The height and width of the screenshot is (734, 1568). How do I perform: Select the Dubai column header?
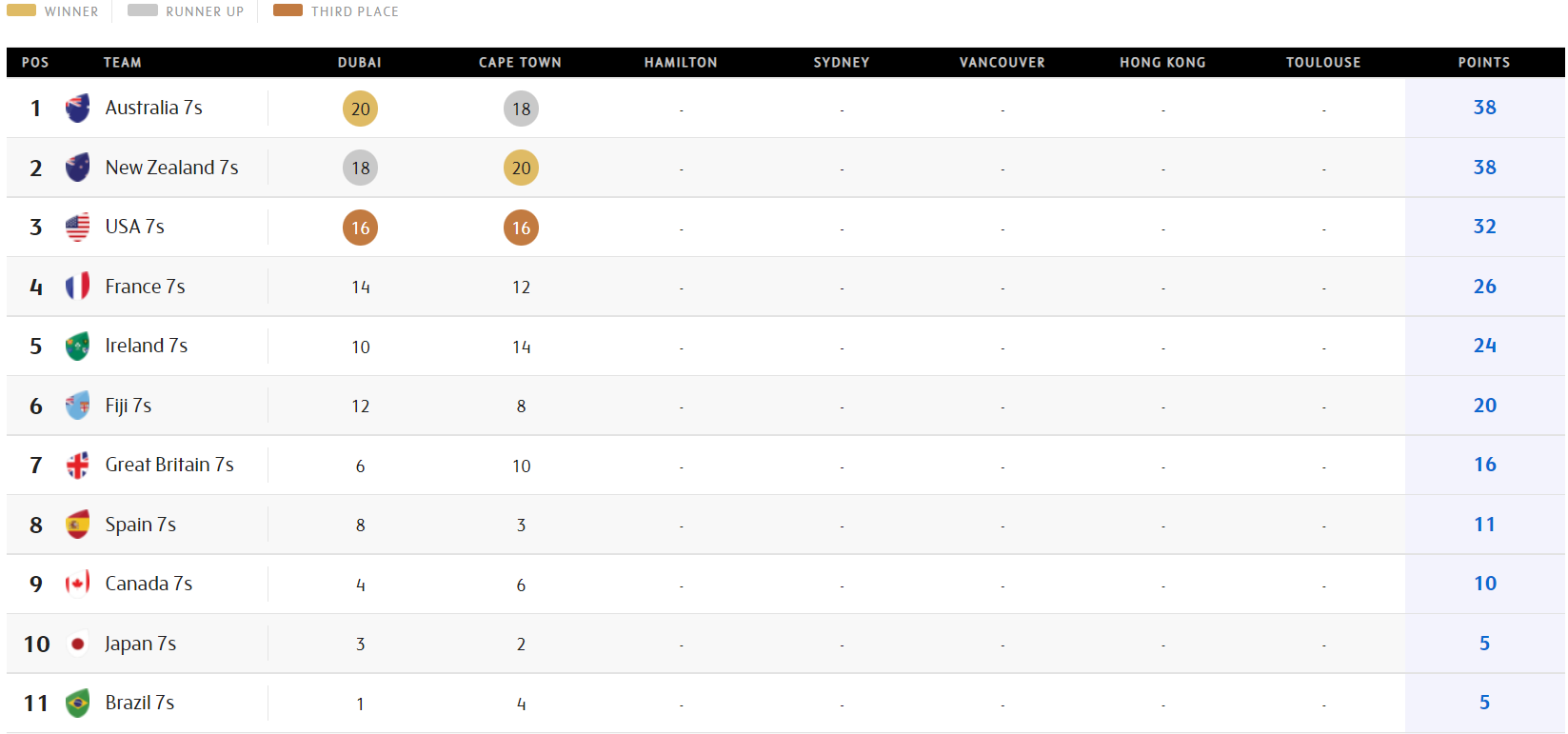click(359, 63)
